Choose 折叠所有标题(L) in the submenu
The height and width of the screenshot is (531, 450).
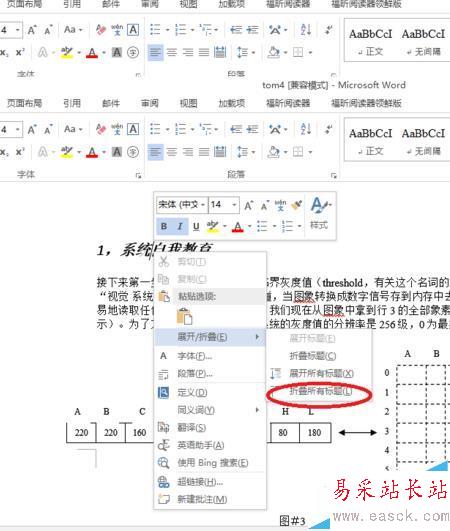click(x=320, y=391)
